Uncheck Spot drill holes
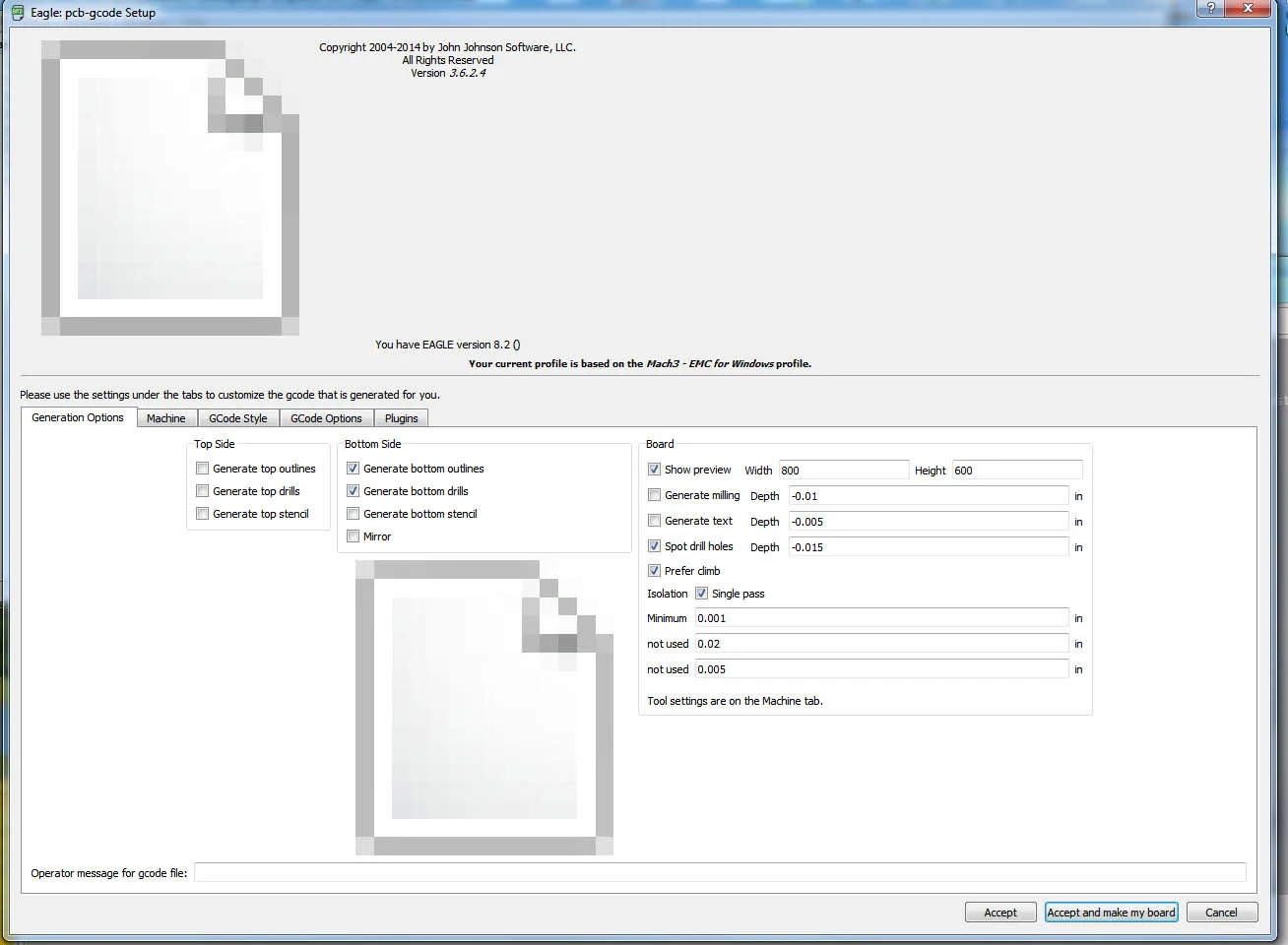This screenshot has height=945, width=1288. click(x=654, y=546)
